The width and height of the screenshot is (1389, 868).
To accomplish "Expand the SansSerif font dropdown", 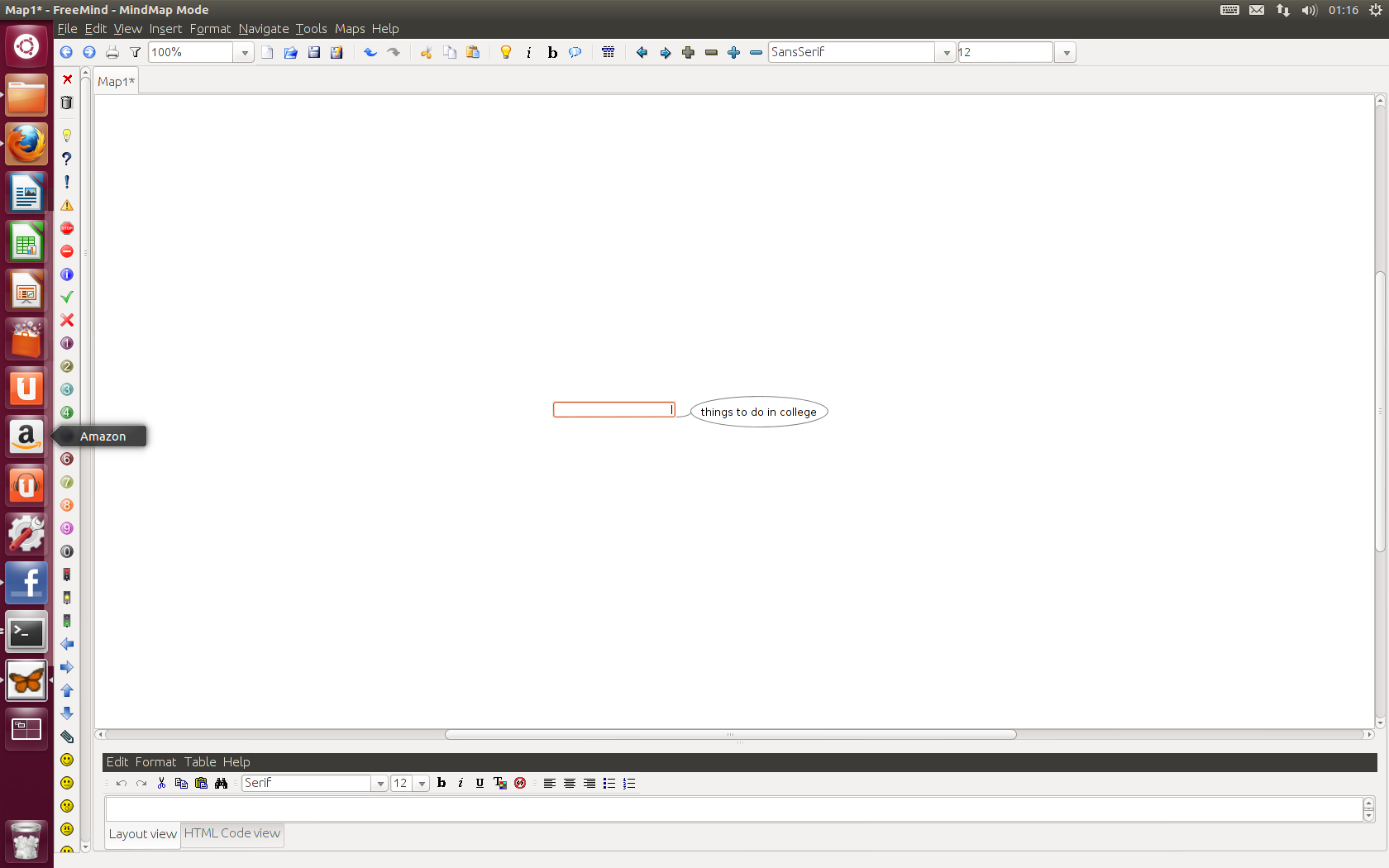I will (x=947, y=52).
